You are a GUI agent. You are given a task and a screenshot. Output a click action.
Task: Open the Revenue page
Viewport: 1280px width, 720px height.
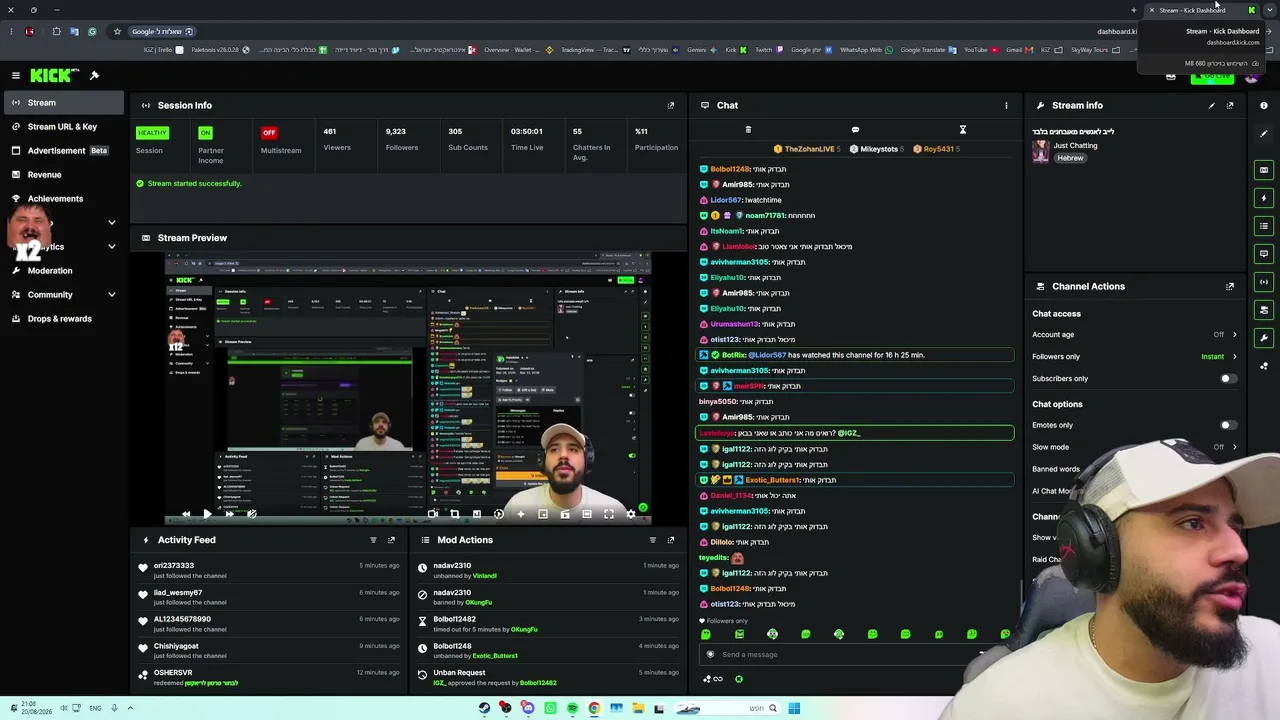(x=63, y=175)
